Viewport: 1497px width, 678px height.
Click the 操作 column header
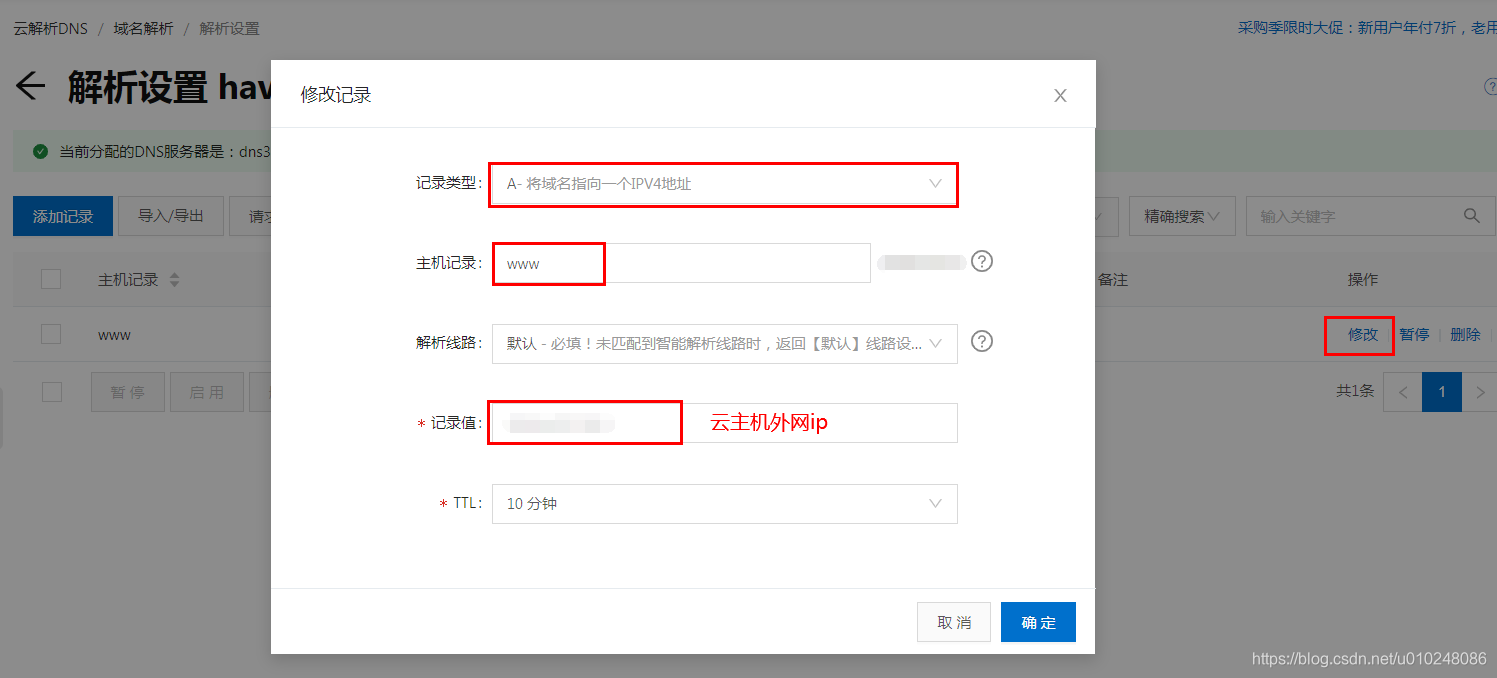click(1363, 279)
